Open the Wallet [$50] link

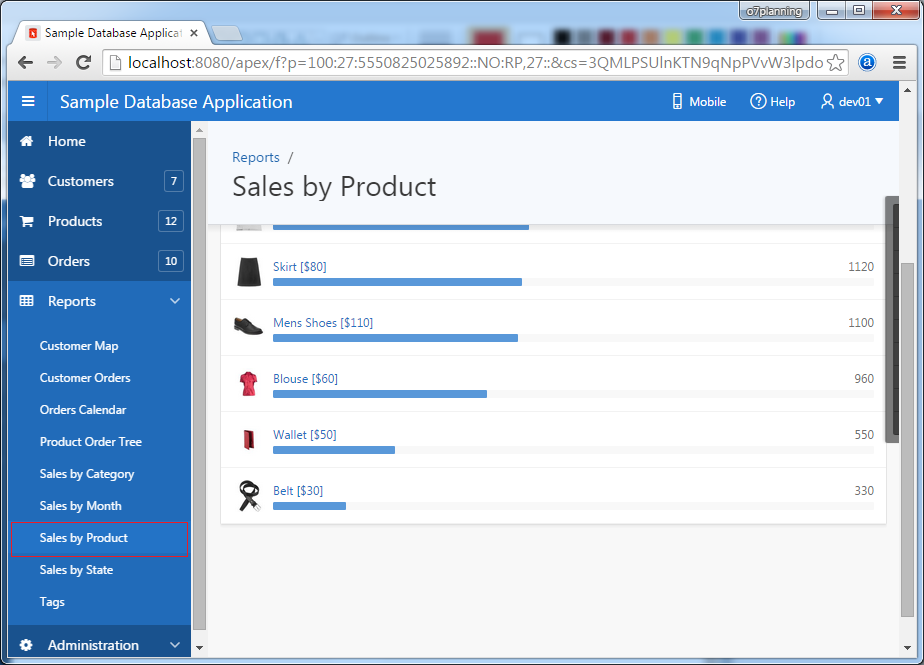[x=305, y=434]
